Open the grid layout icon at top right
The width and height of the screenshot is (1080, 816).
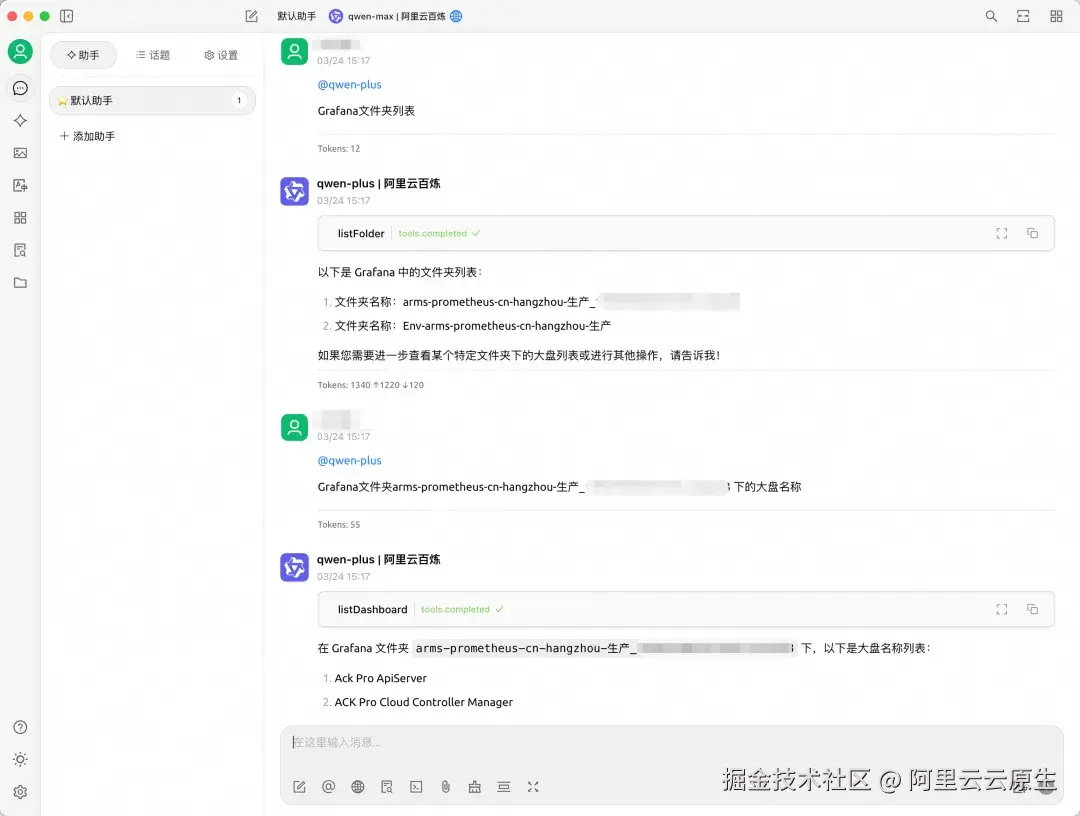[x=1056, y=16]
